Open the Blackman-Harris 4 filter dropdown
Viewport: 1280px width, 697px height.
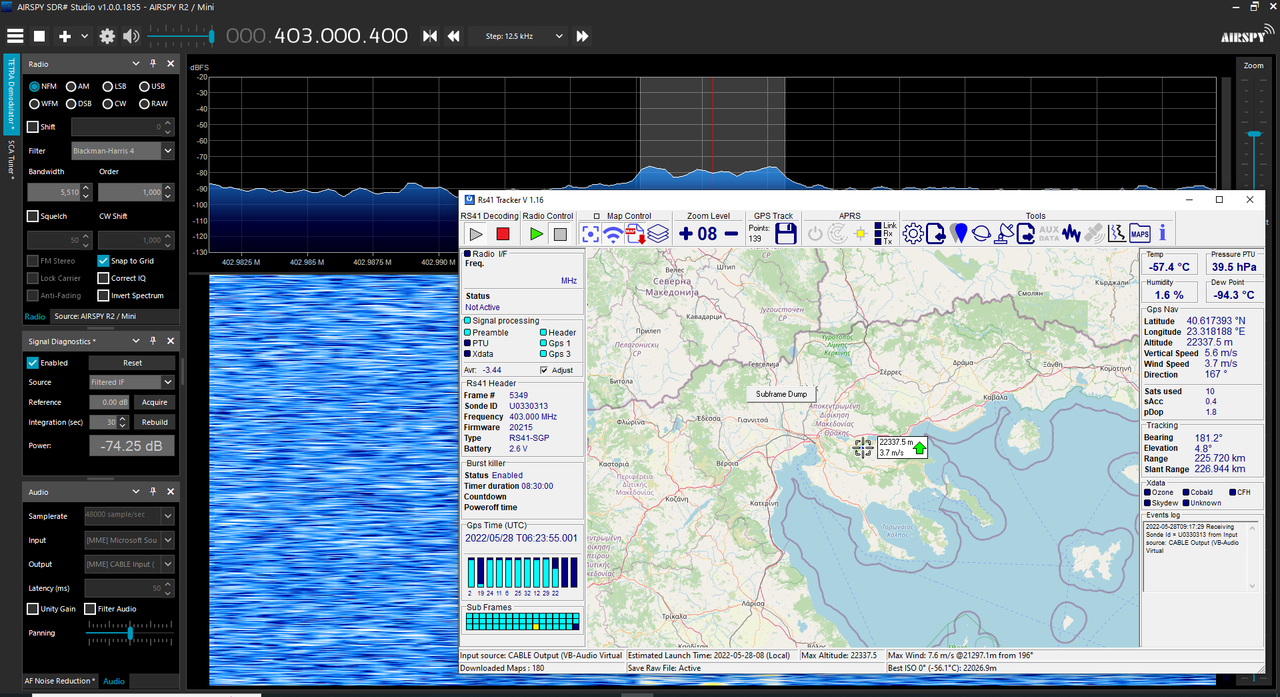(x=122, y=151)
